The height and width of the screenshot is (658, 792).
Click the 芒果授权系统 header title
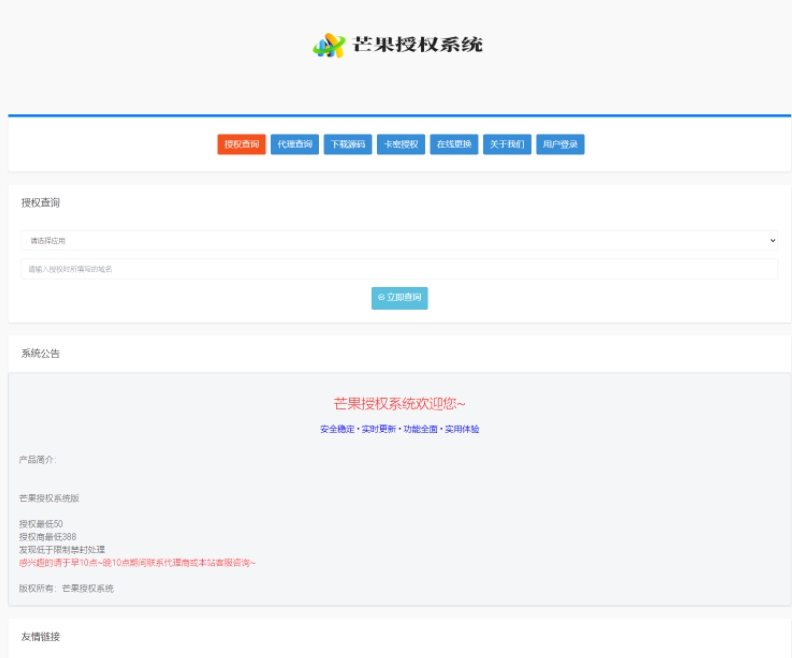(x=417, y=45)
